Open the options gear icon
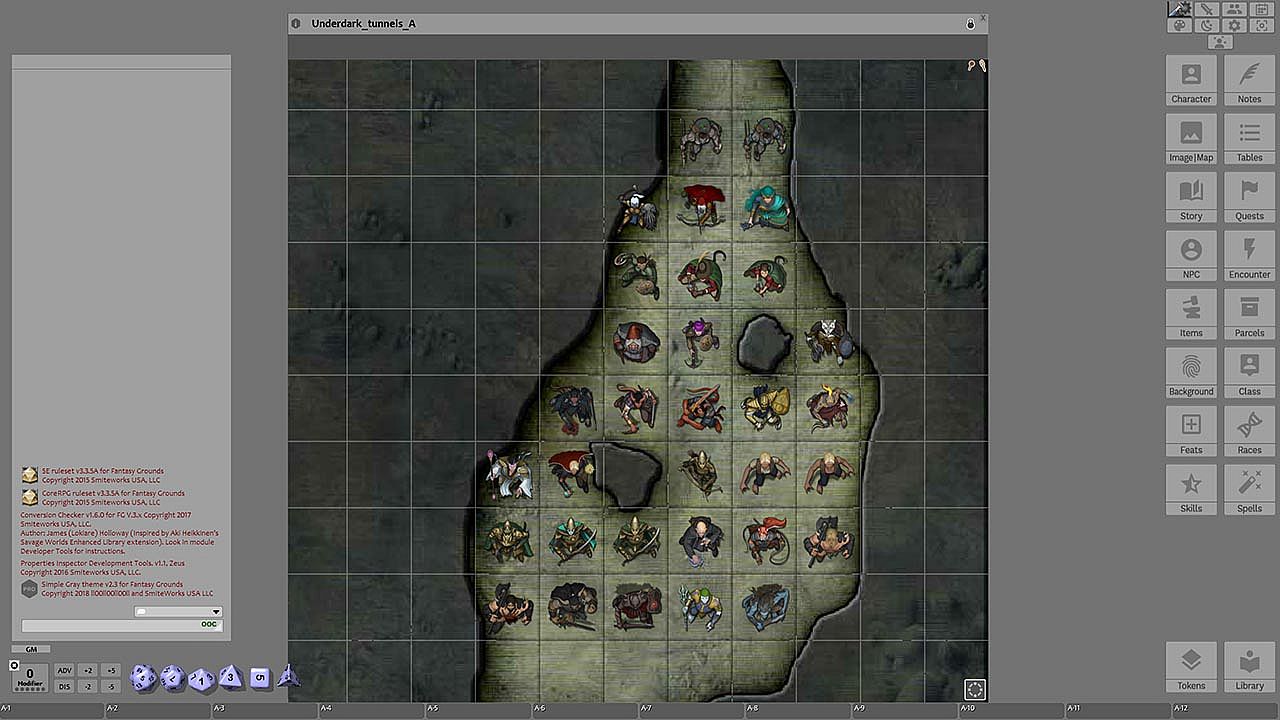Viewport: 1280px width, 720px height. pos(1234,25)
